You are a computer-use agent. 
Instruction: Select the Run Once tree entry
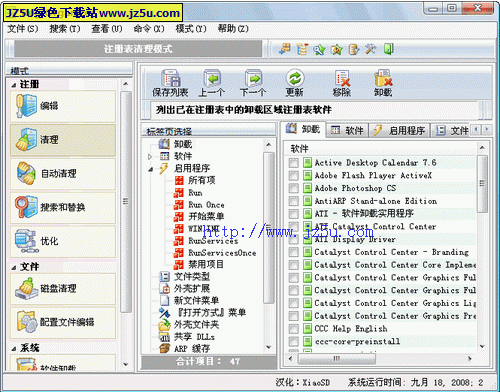(x=206, y=205)
